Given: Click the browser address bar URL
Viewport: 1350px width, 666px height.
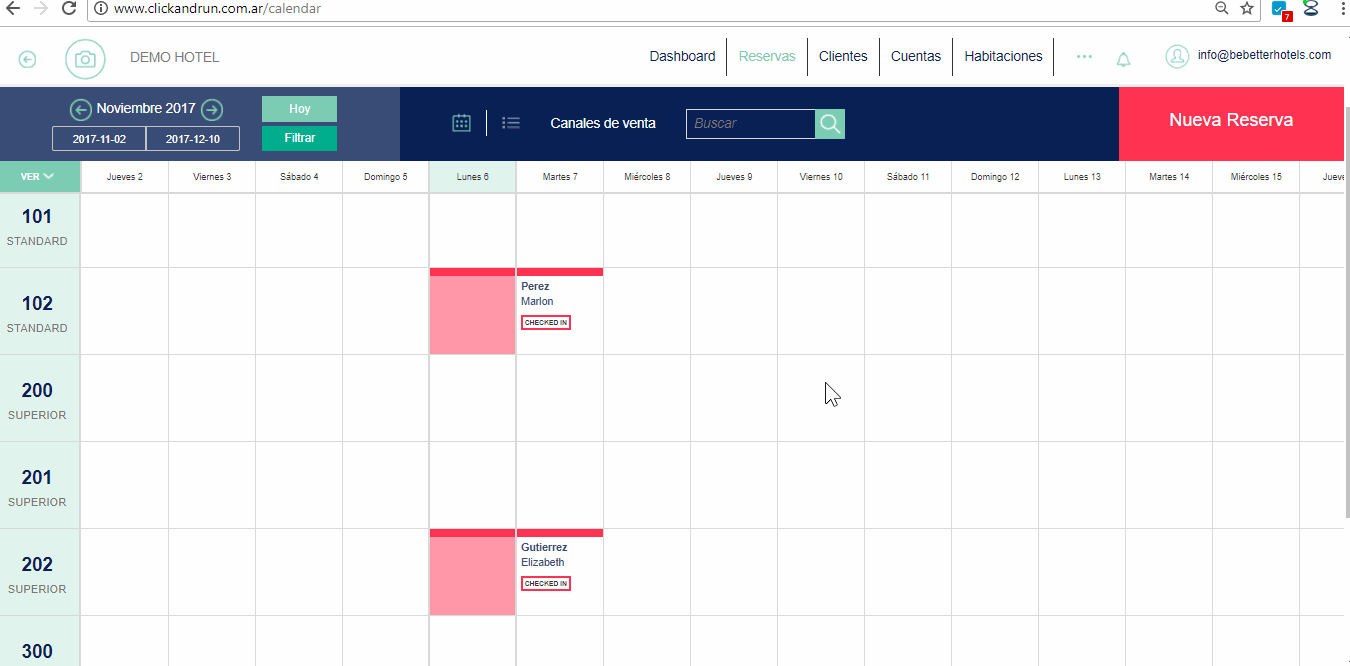Looking at the screenshot, I should 217,8.
